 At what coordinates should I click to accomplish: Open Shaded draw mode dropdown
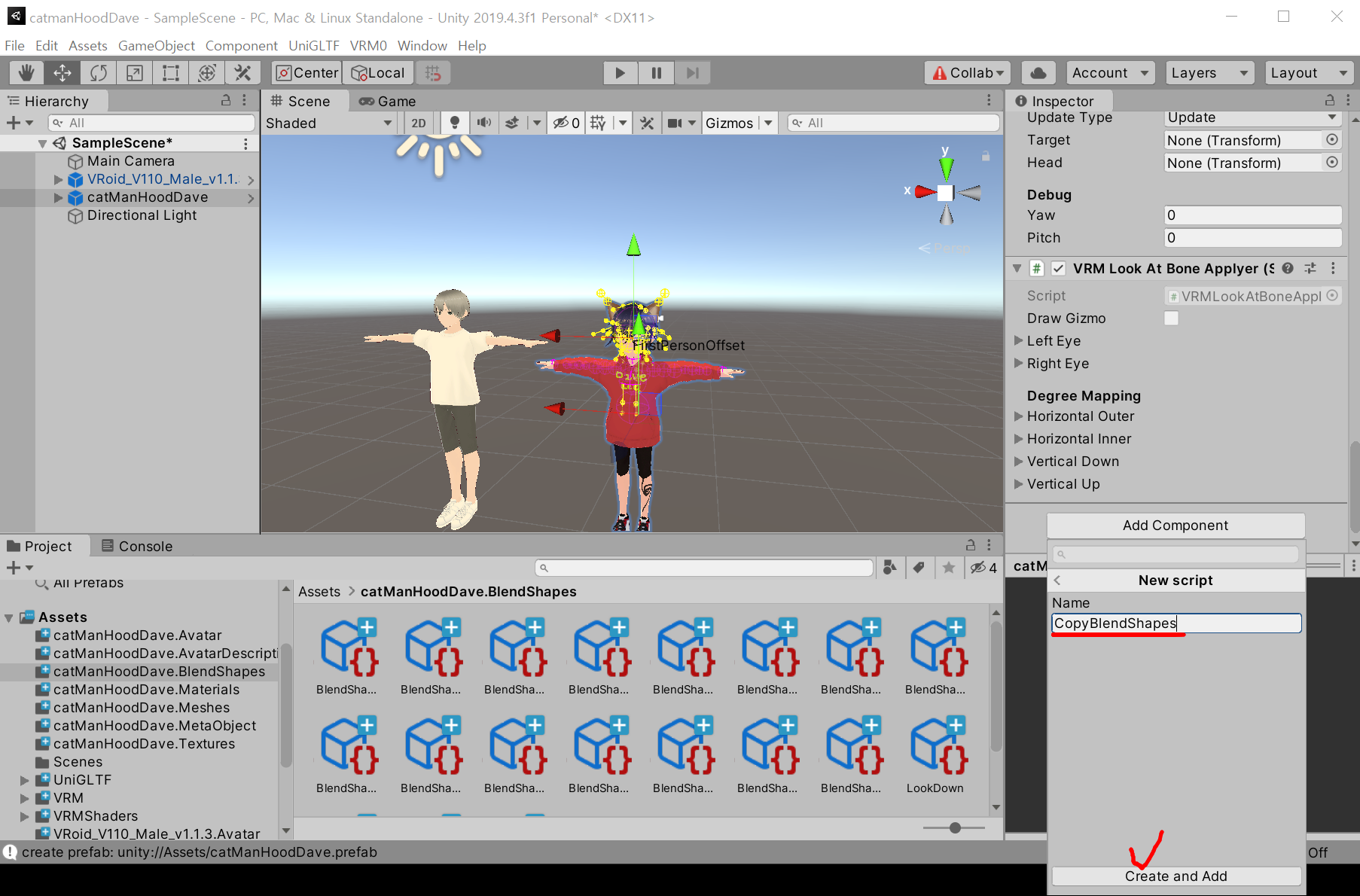(x=329, y=123)
